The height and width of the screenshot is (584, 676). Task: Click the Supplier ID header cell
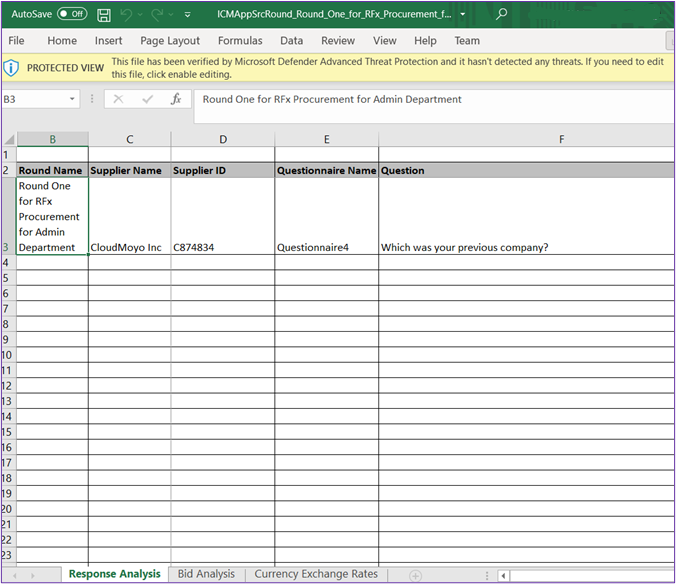coord(222,170)
